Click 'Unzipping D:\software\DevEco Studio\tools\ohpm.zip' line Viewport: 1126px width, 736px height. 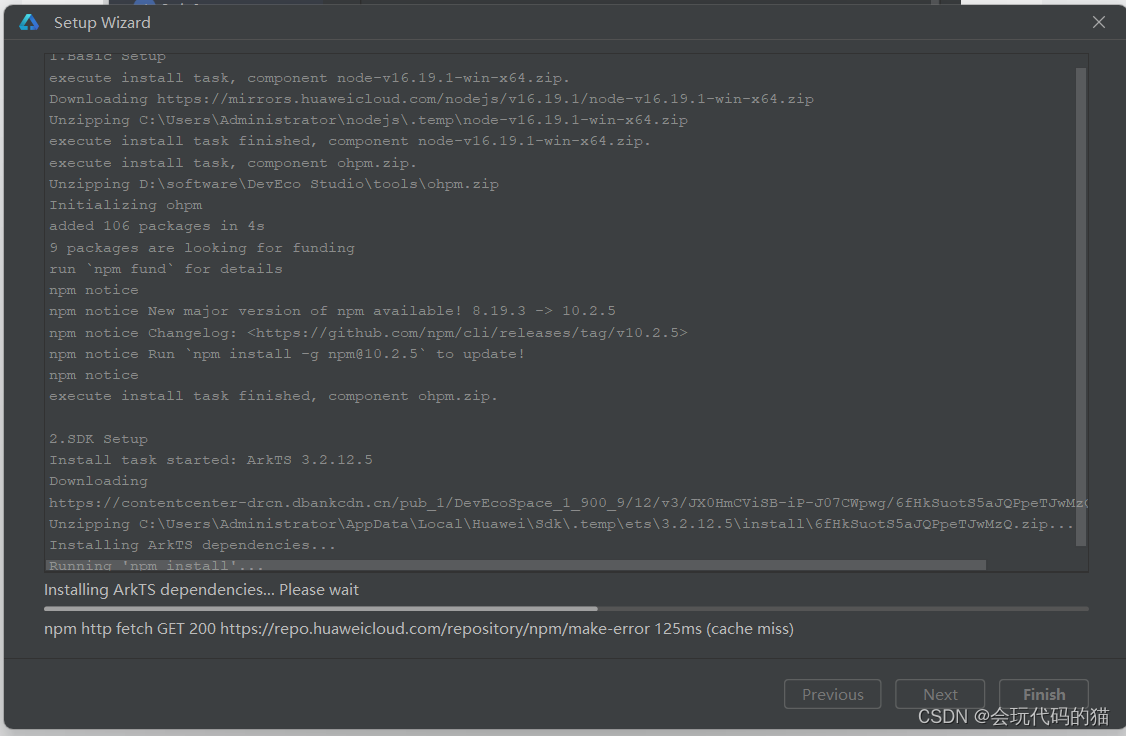pos(274,184)
